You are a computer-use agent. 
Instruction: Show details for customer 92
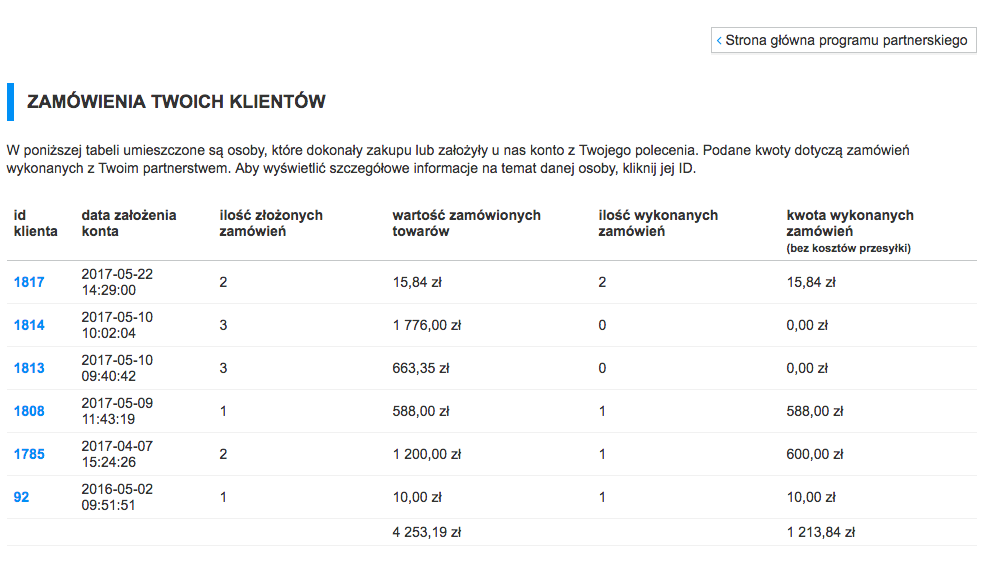coord(21,497)
